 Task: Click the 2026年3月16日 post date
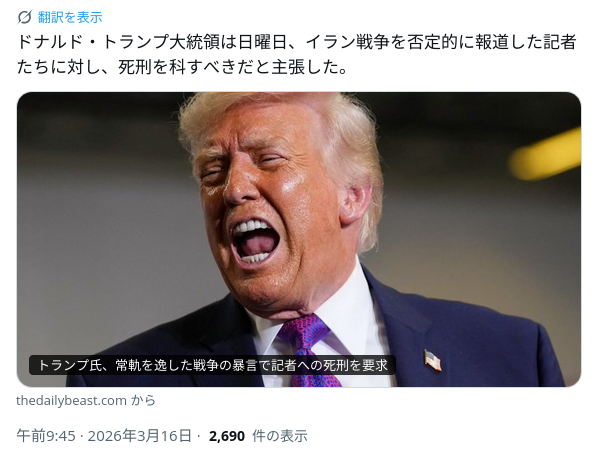140,436
